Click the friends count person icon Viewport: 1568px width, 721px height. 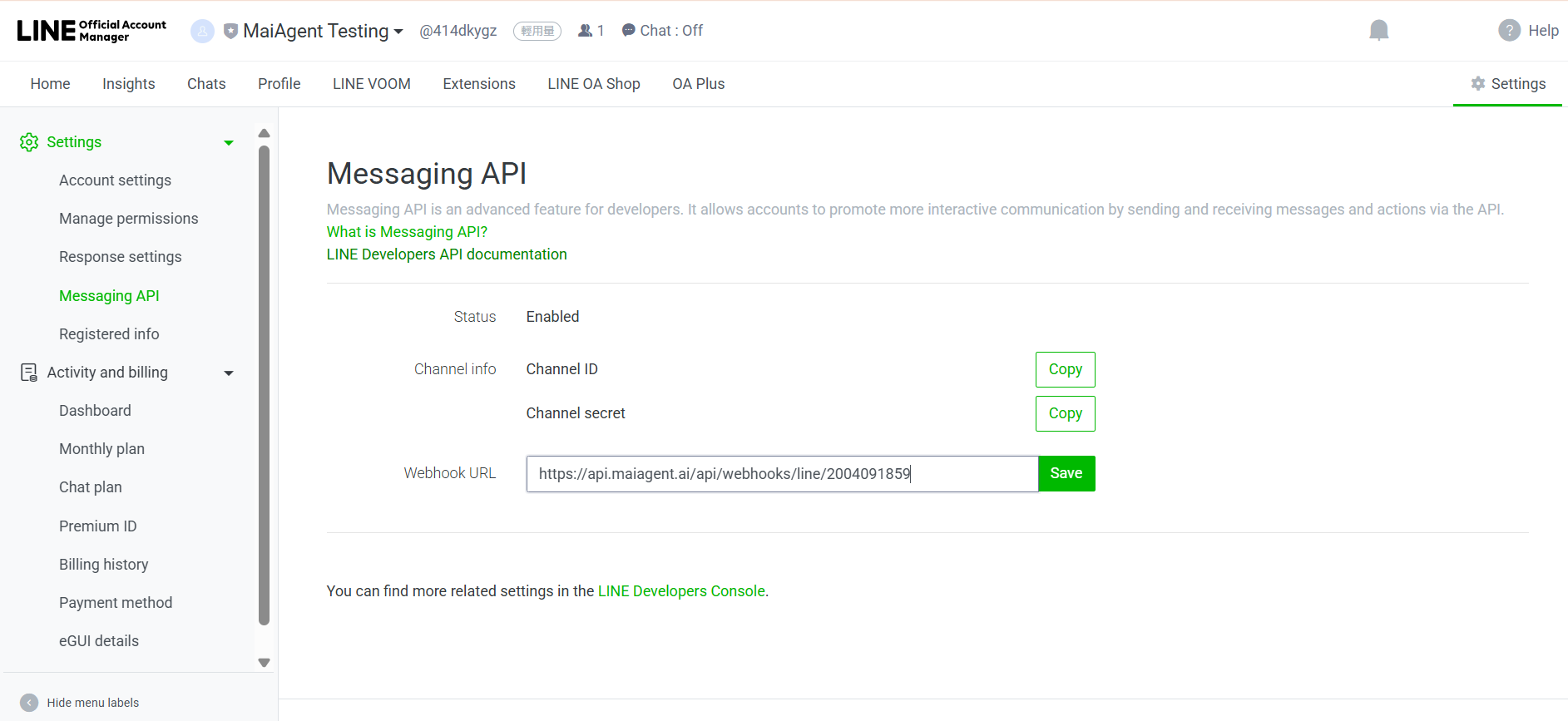586,31
